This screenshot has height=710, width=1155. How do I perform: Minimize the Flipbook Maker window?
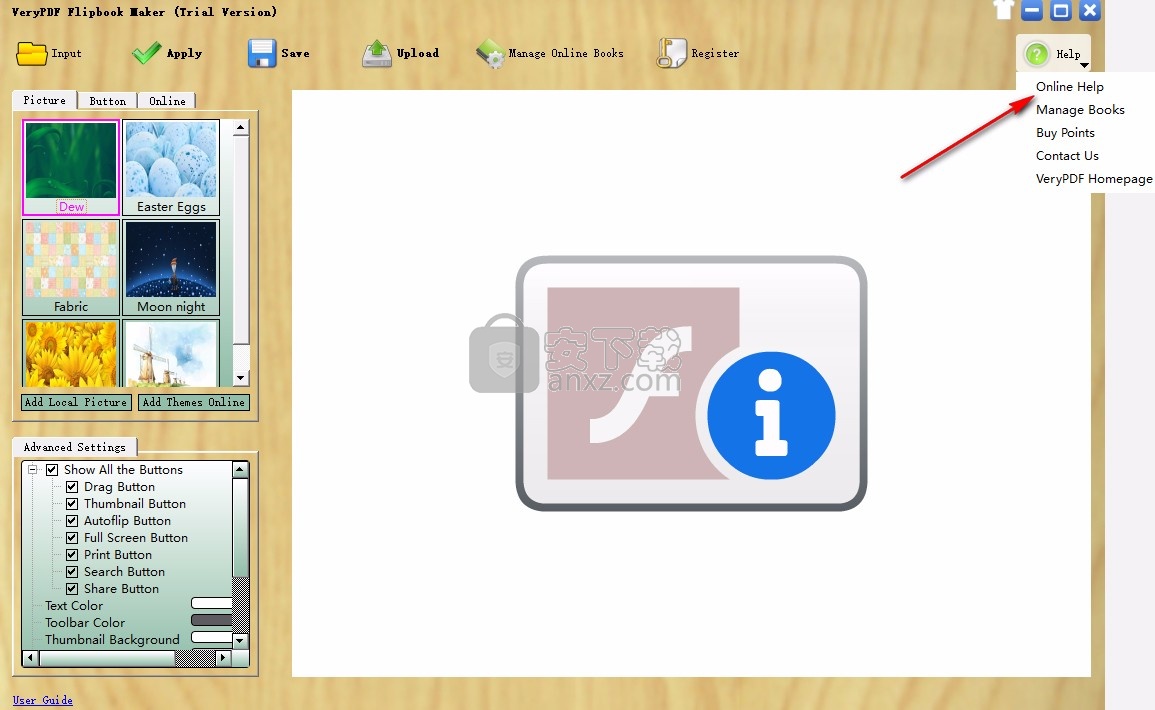[1032, 10]
